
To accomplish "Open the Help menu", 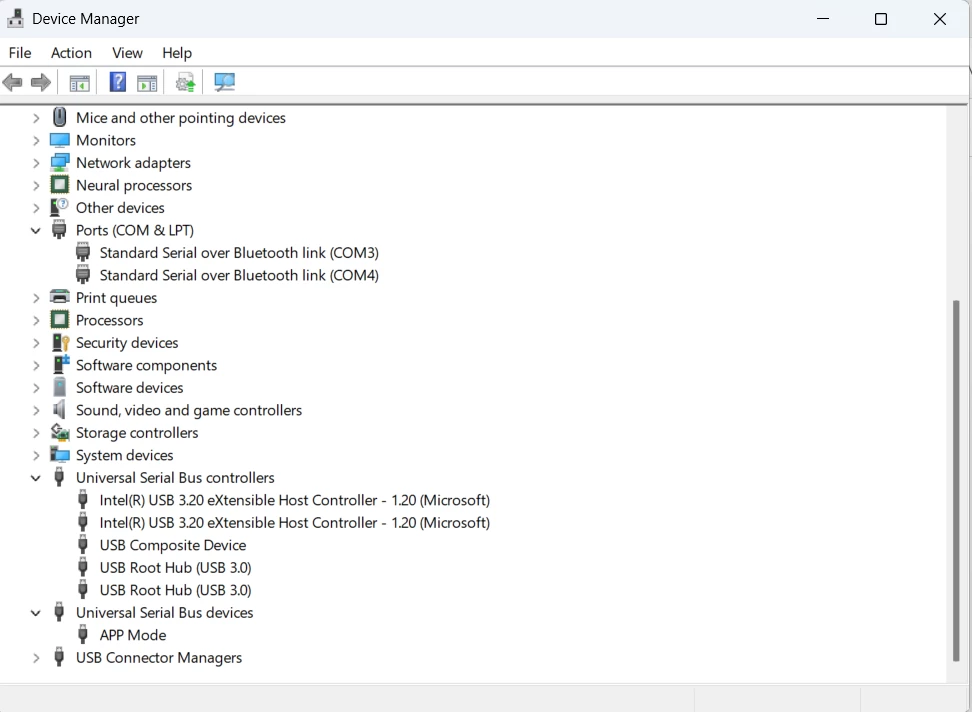I will click(x=177, y=53).
